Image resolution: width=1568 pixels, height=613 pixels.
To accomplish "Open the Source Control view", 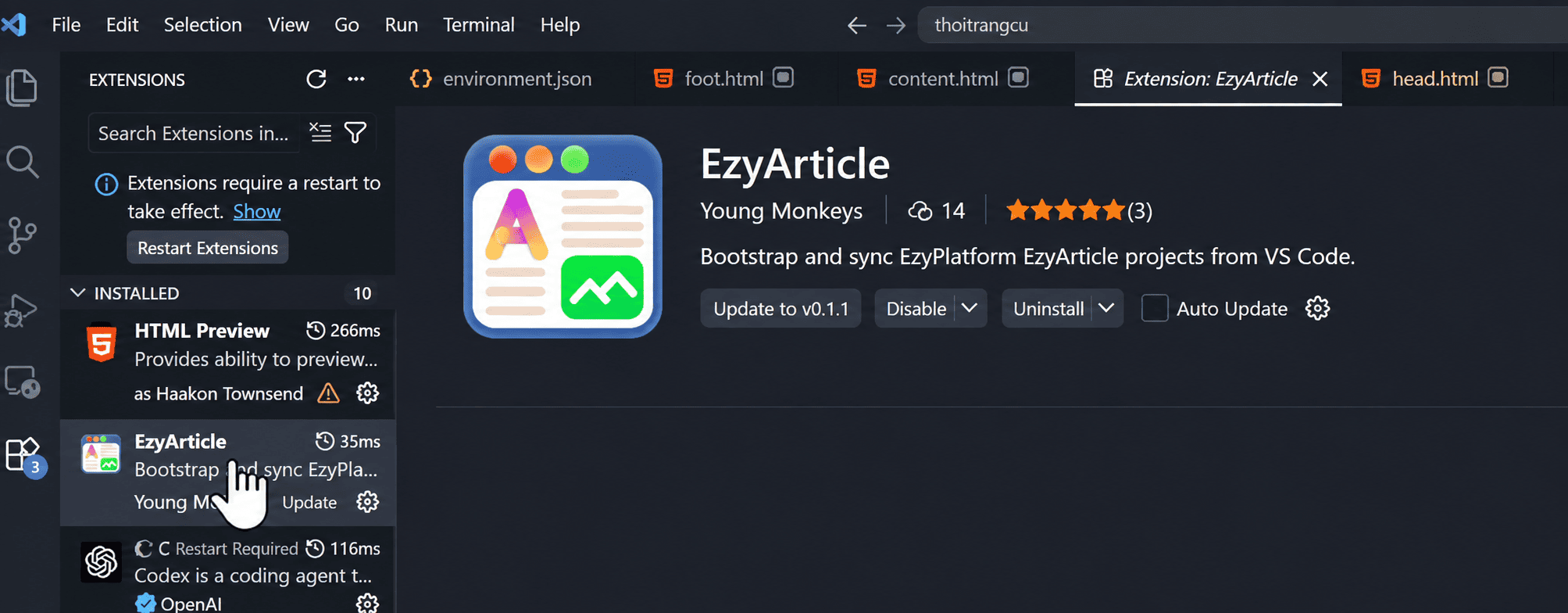I will [22, 235].
